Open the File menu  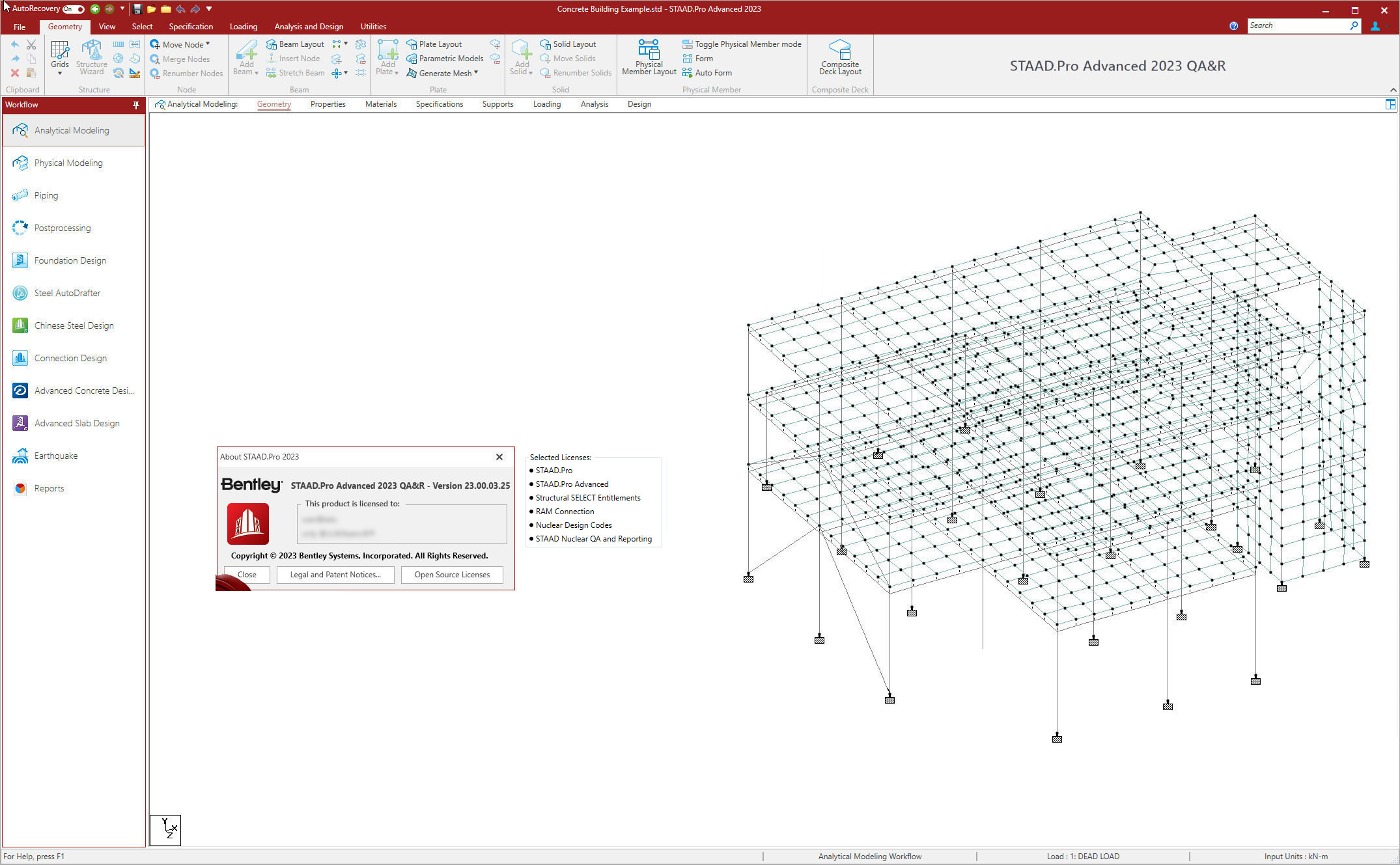(x=20, y=27)
